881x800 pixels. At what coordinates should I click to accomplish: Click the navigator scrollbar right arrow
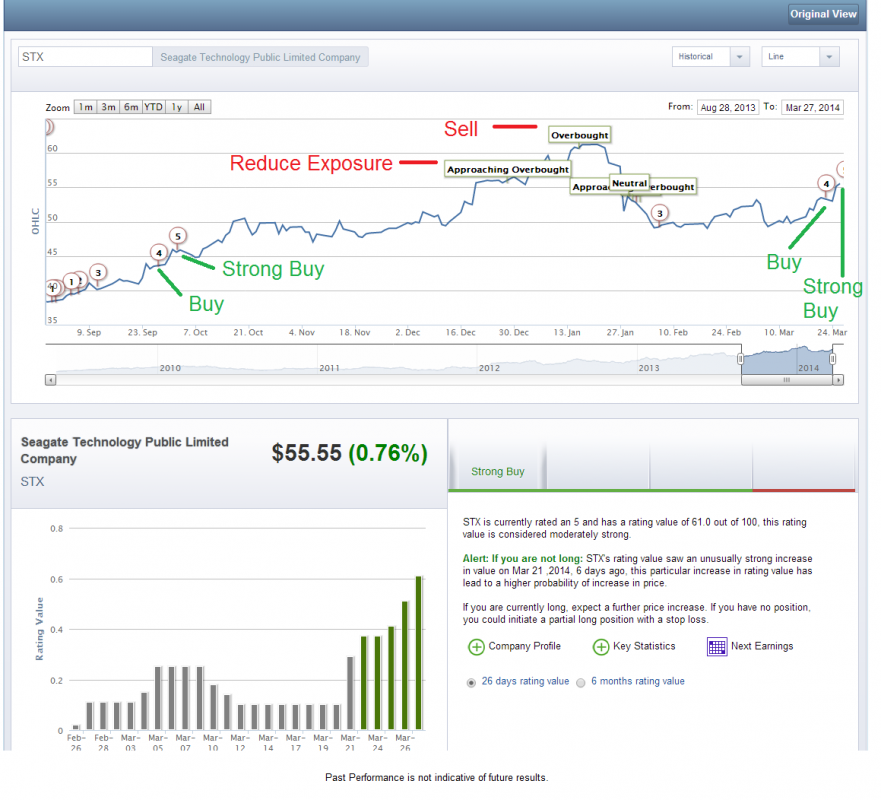838,380
